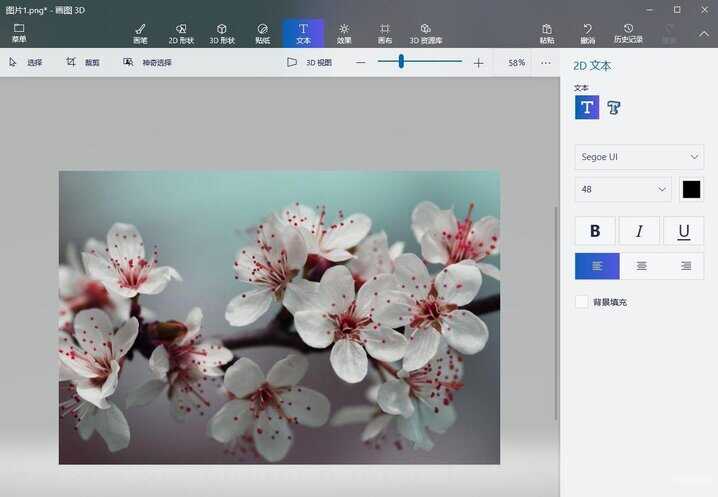This screenshot has height=497, width=718.
Task: Click the zoom percentage field 58%
Action: click(x=516, y=62)
